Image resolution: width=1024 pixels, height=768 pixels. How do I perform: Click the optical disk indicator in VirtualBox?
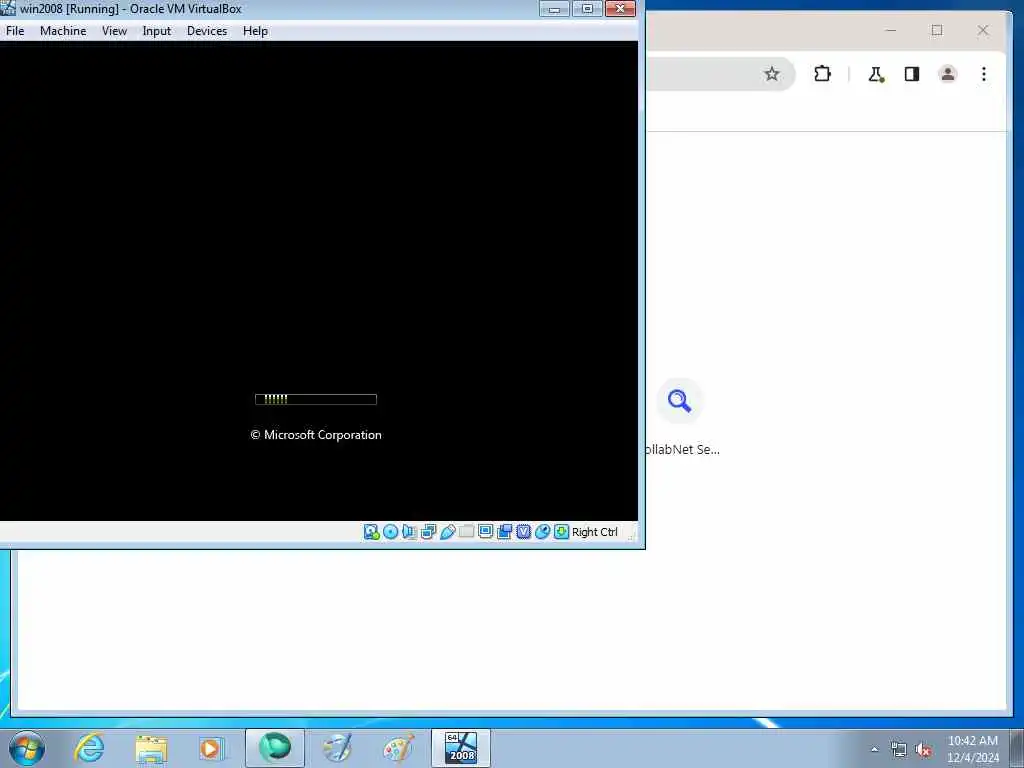click(391, 532)
